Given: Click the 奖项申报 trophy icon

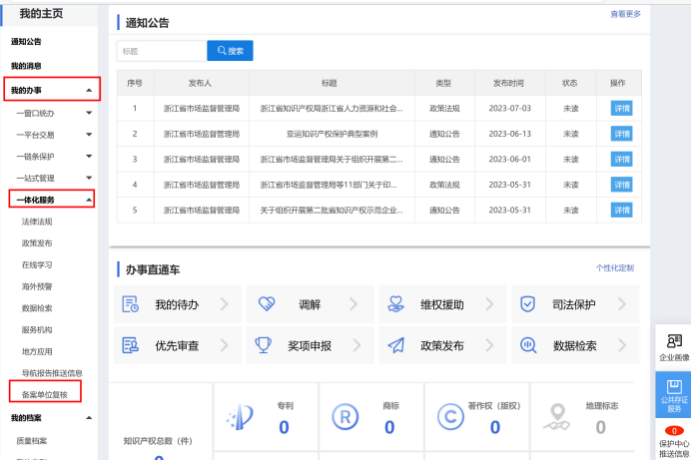Looking at the screenshot, I should click(x=263, y=345).
